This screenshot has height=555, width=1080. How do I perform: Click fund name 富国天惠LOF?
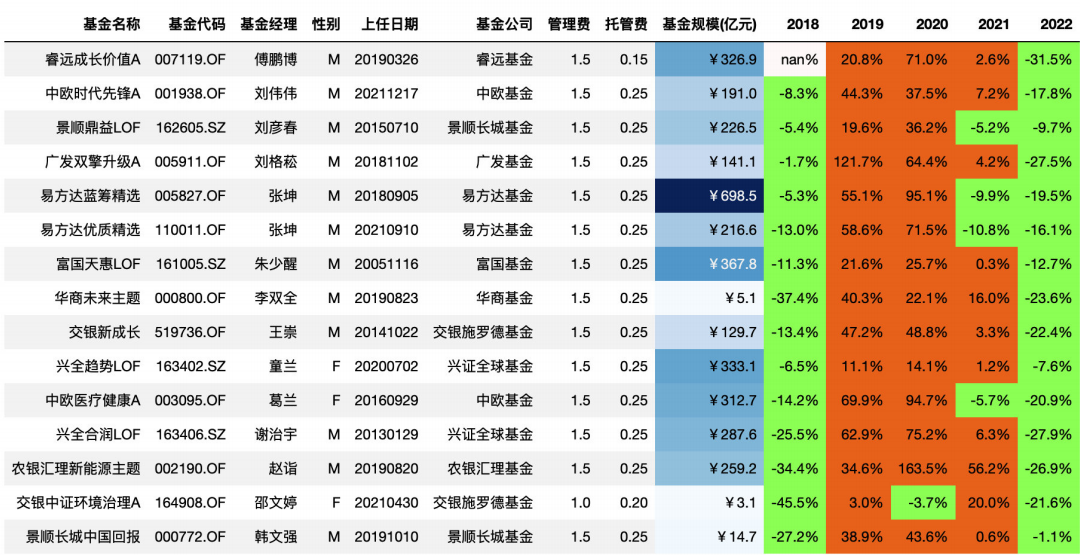pyautogui.click(x=98, y=264)
